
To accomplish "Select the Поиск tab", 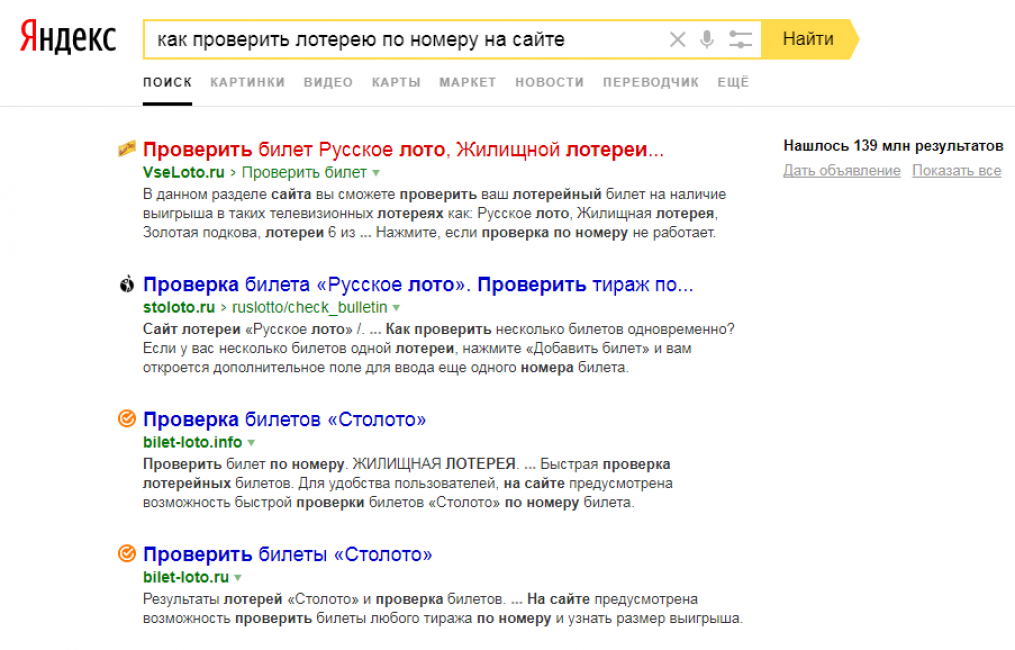I will pyautogui.click(x=167, y=82).
